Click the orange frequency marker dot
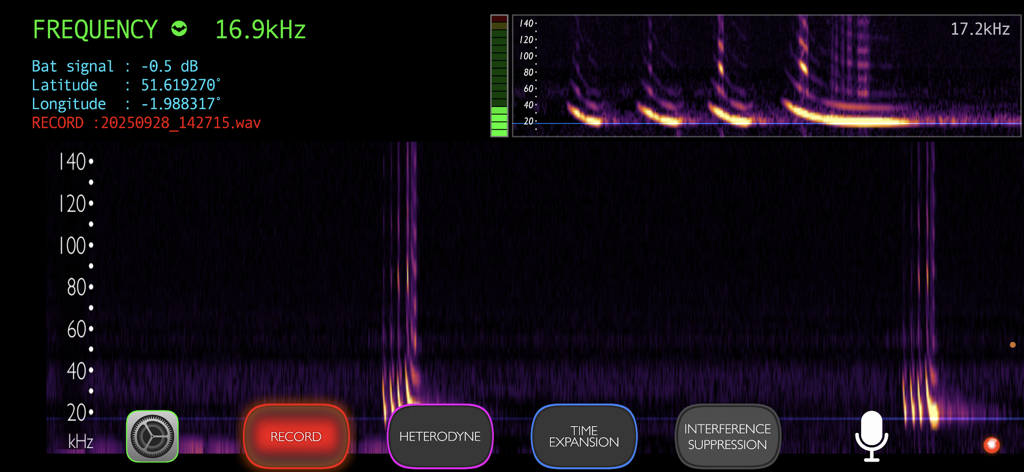The image size is (1024, 472). tap(1013, 345)
